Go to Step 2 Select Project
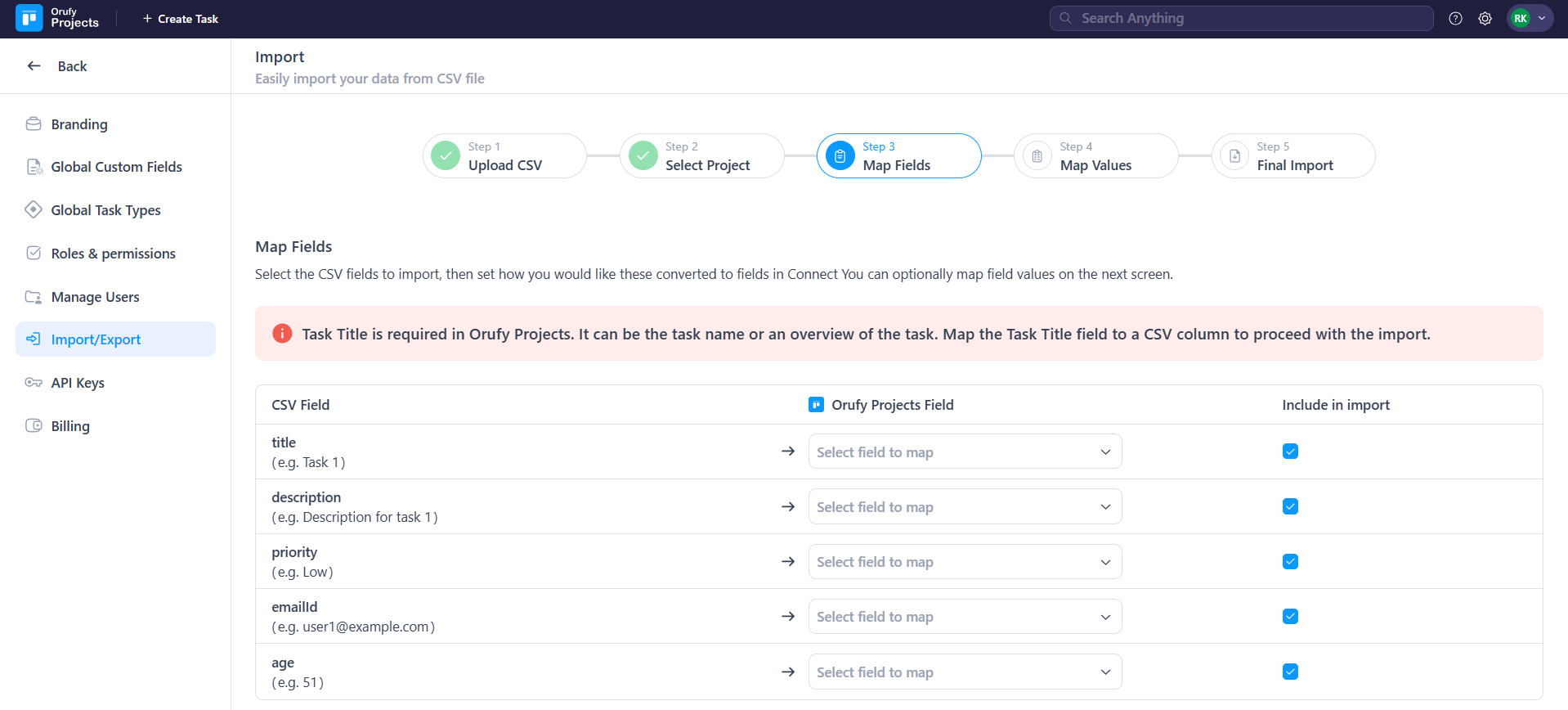 (x=701, y=156)
